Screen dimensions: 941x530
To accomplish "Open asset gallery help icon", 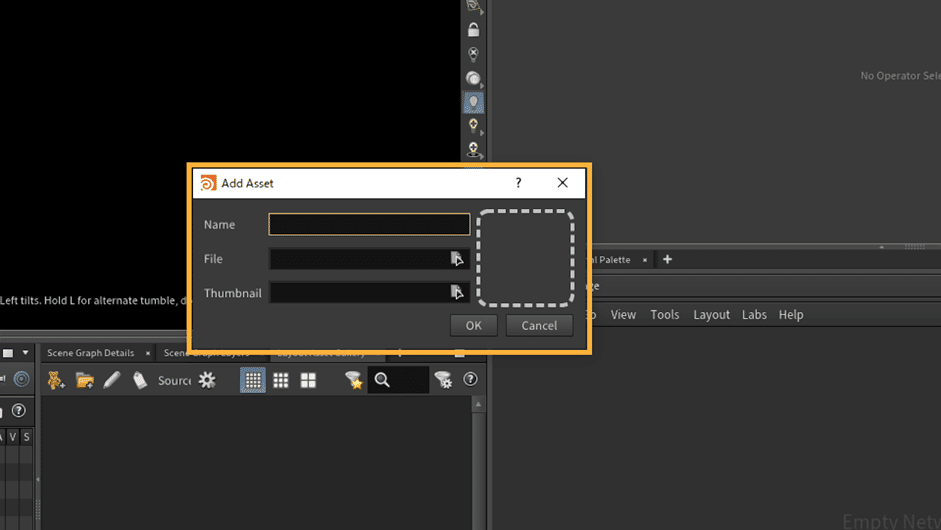I will point(470,379).
